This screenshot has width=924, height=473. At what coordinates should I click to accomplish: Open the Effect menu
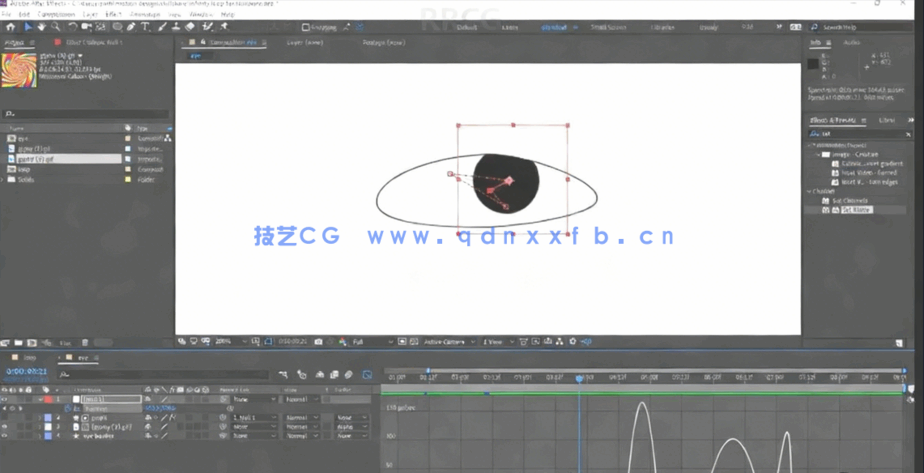(113, 14)
